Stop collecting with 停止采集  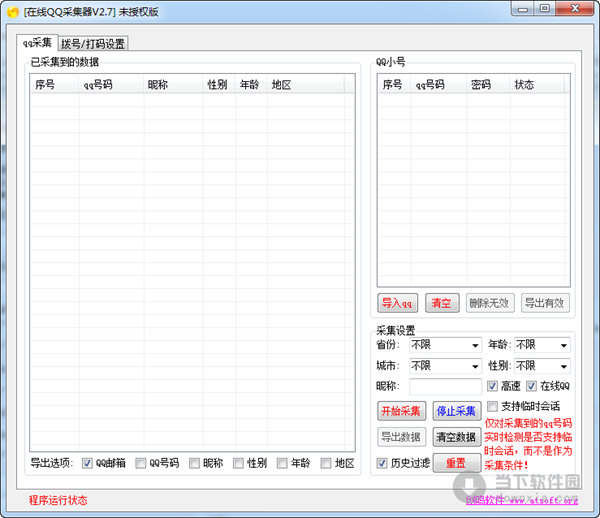click(x=457, y=411)
